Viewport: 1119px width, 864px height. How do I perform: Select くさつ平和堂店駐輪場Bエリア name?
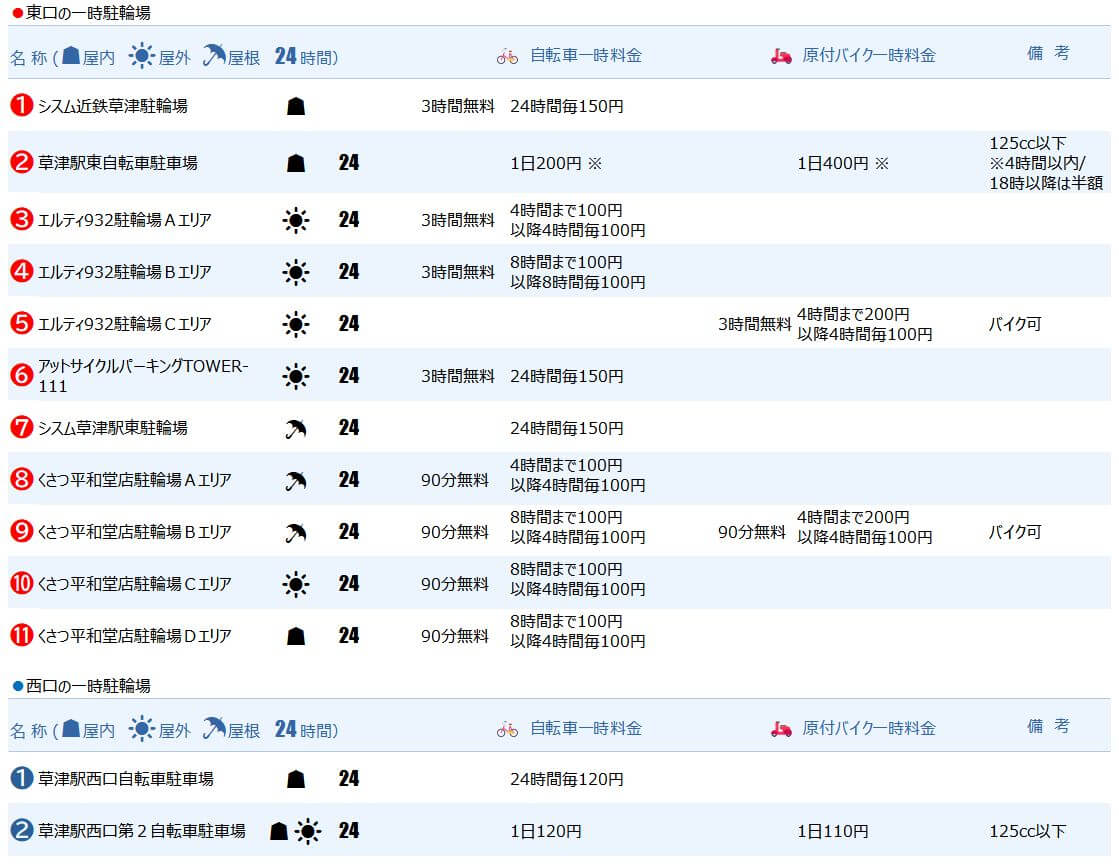point(134,532)
